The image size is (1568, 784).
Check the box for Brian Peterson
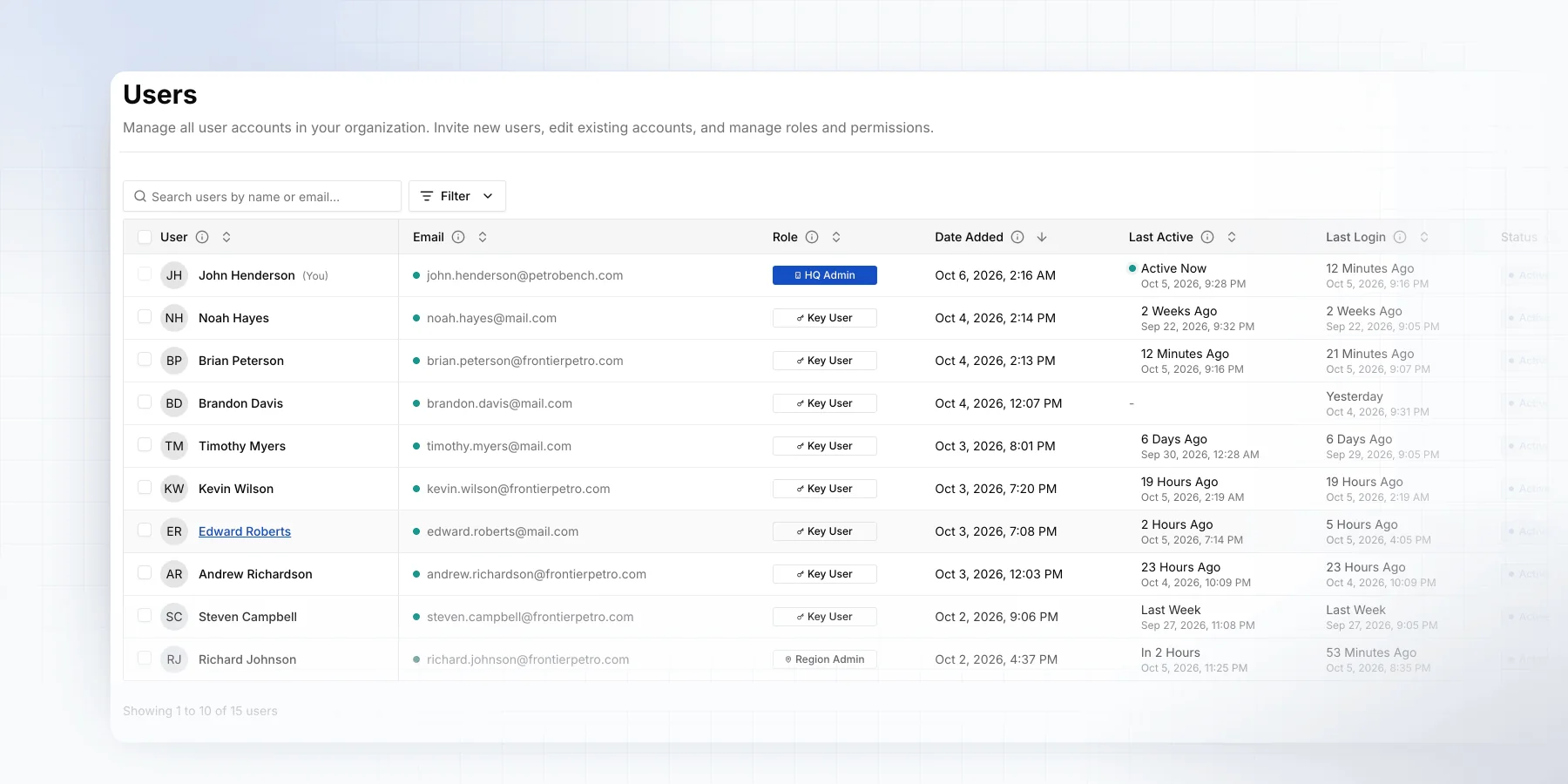(145, 360)
